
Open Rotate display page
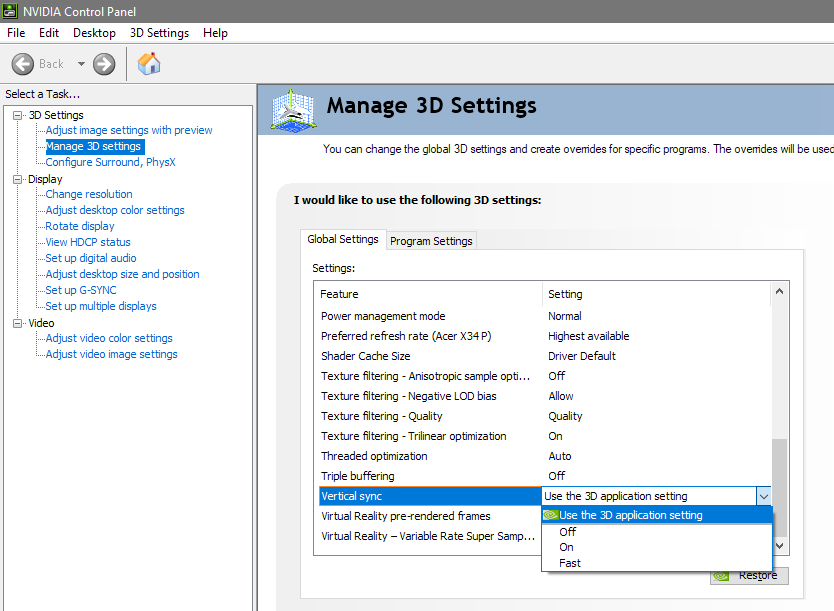pyautogui.click(x=80, y=226)
